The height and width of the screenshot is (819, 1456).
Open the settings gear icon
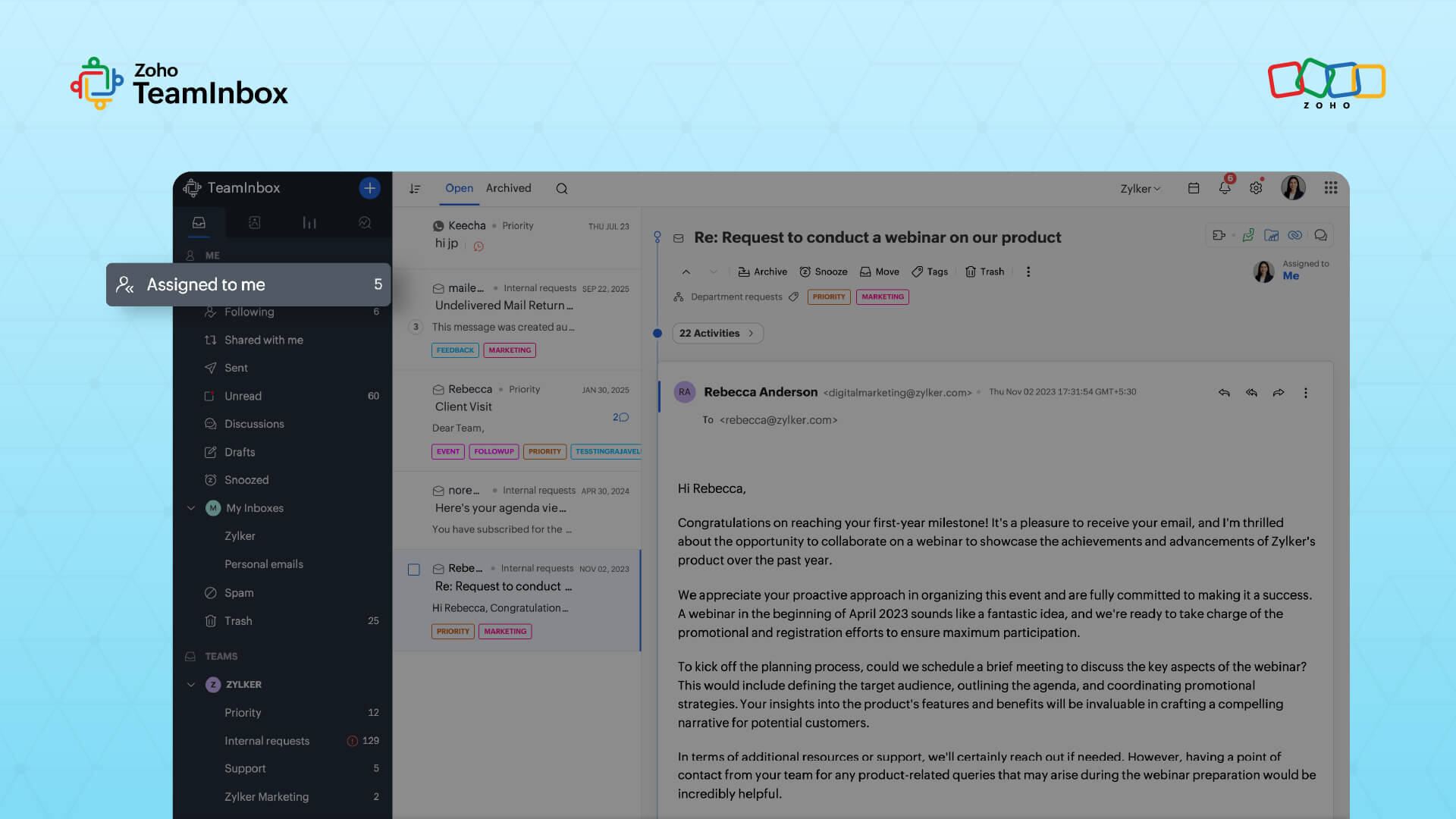(1256, 188)
